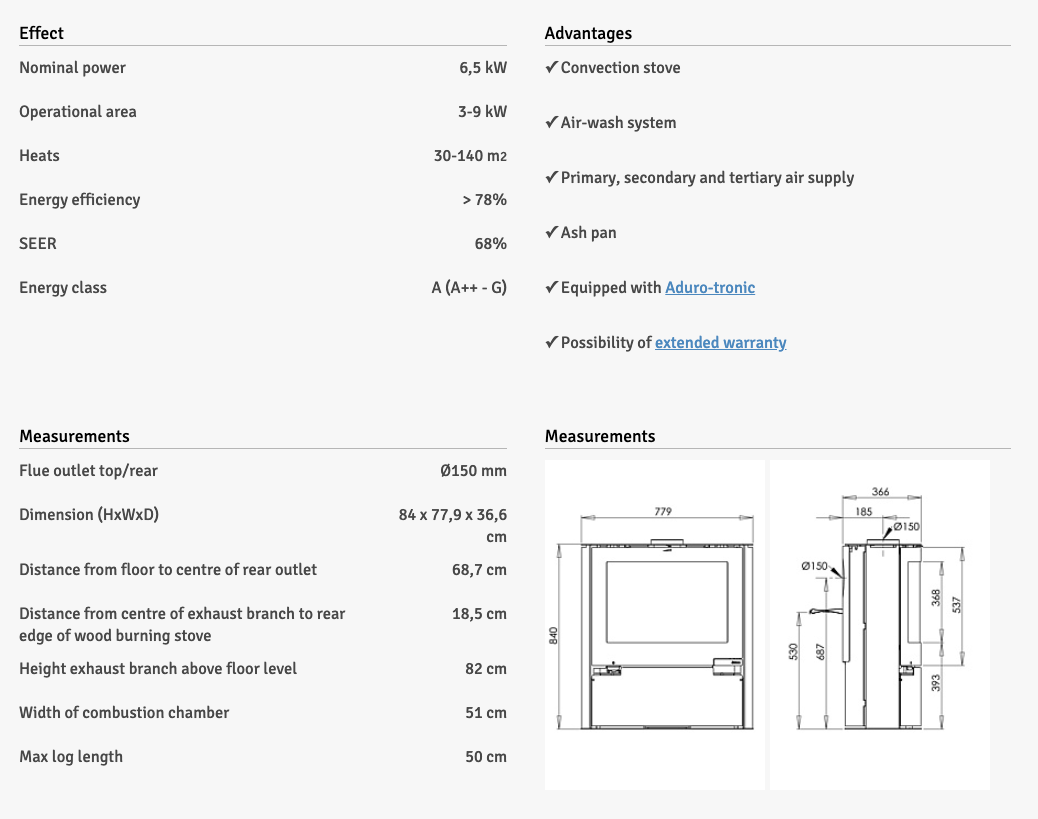Click the left Measurements table heading

point(74,436)
